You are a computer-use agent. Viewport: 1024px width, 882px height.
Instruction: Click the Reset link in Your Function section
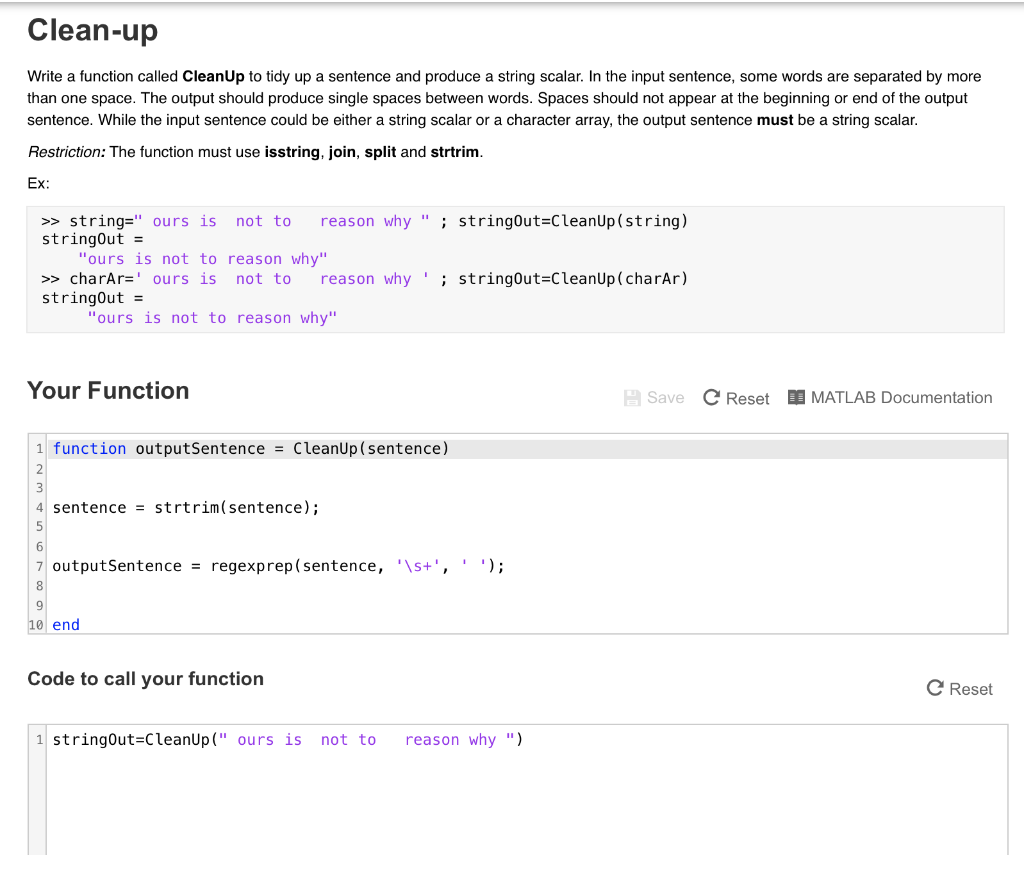coord(744,398)
